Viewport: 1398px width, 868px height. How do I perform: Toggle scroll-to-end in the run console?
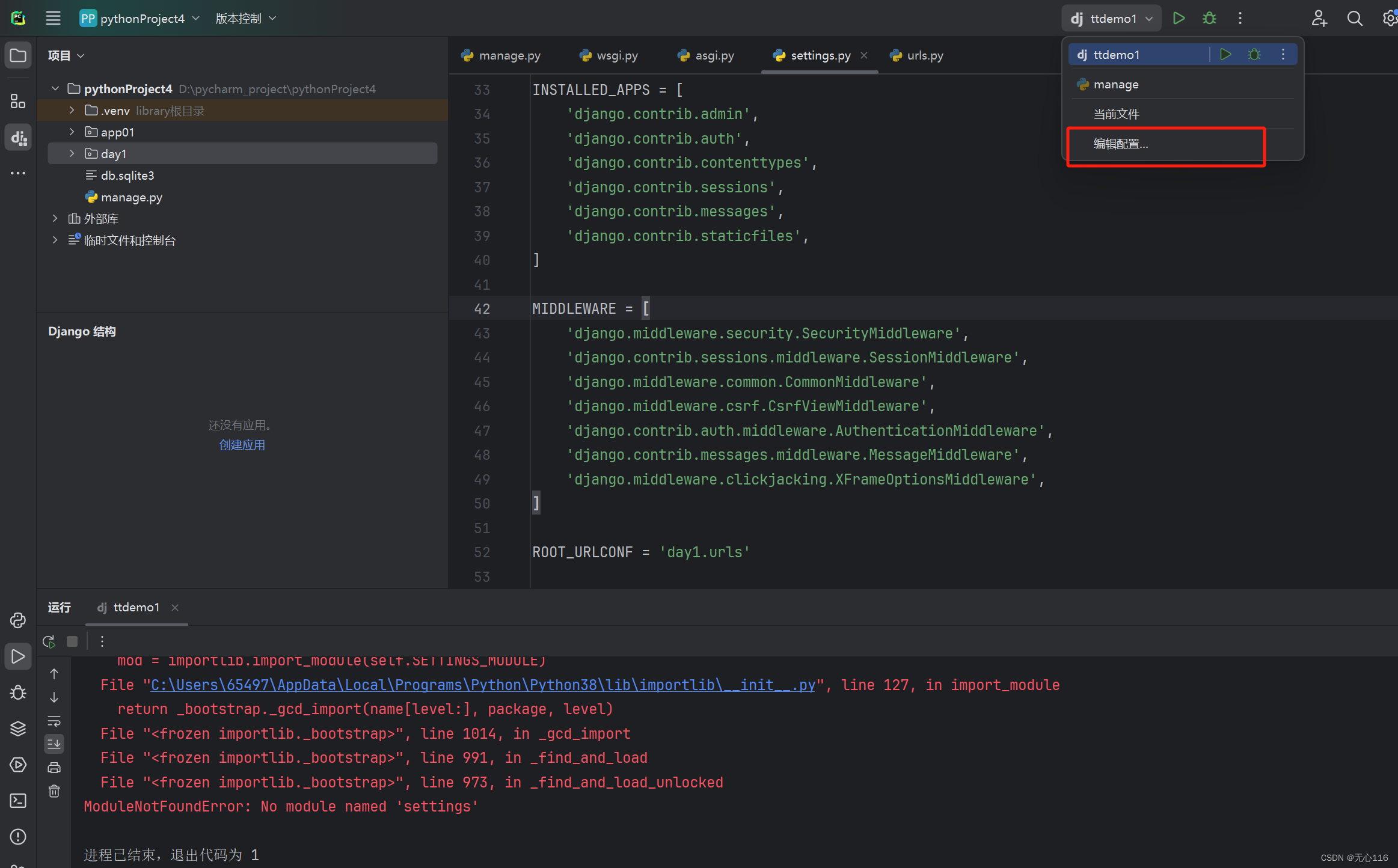pos(54,744)
